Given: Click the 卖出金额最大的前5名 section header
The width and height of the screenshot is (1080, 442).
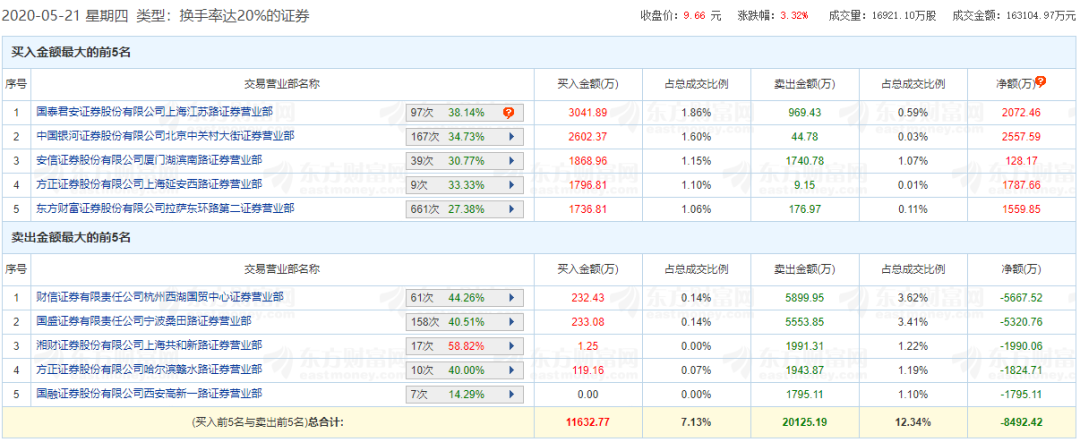Looking at the screenshot, I should [x=71, y=238].
